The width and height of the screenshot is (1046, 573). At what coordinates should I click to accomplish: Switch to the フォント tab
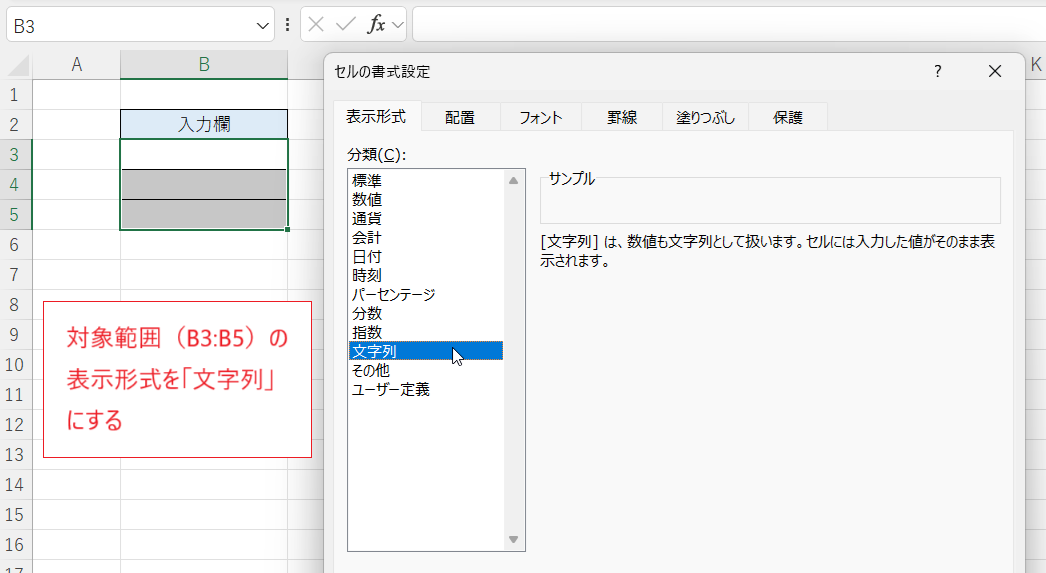[540, 117]
